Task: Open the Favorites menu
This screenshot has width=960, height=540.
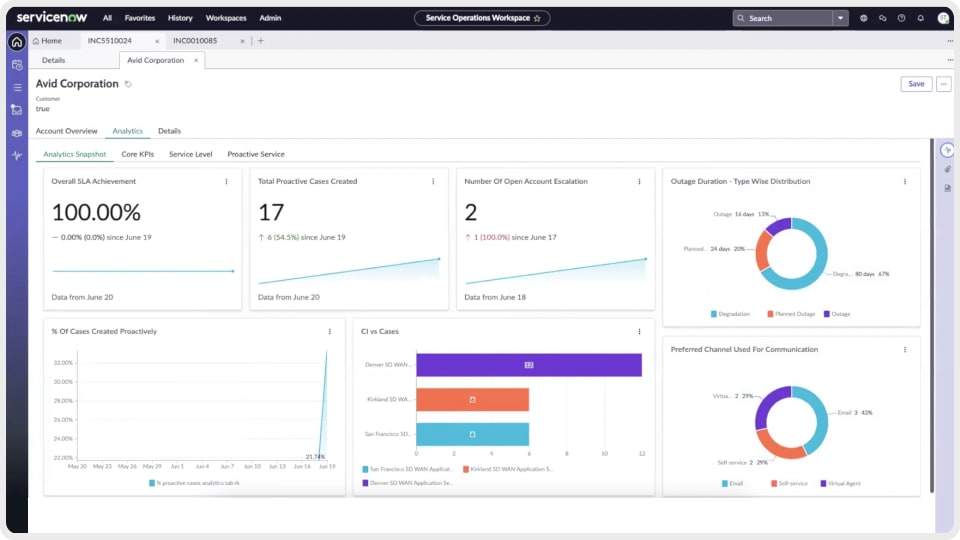Action: (x=140, y=18)
